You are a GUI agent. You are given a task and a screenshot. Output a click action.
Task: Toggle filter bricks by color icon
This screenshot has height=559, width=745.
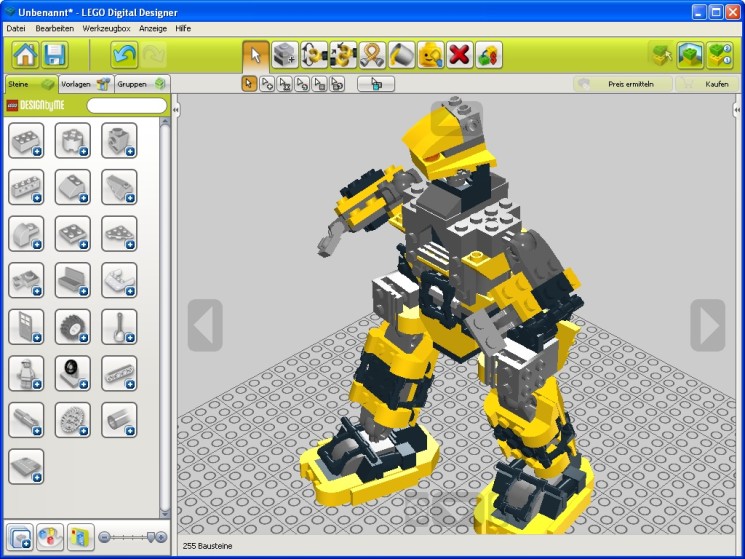(50, 537)
